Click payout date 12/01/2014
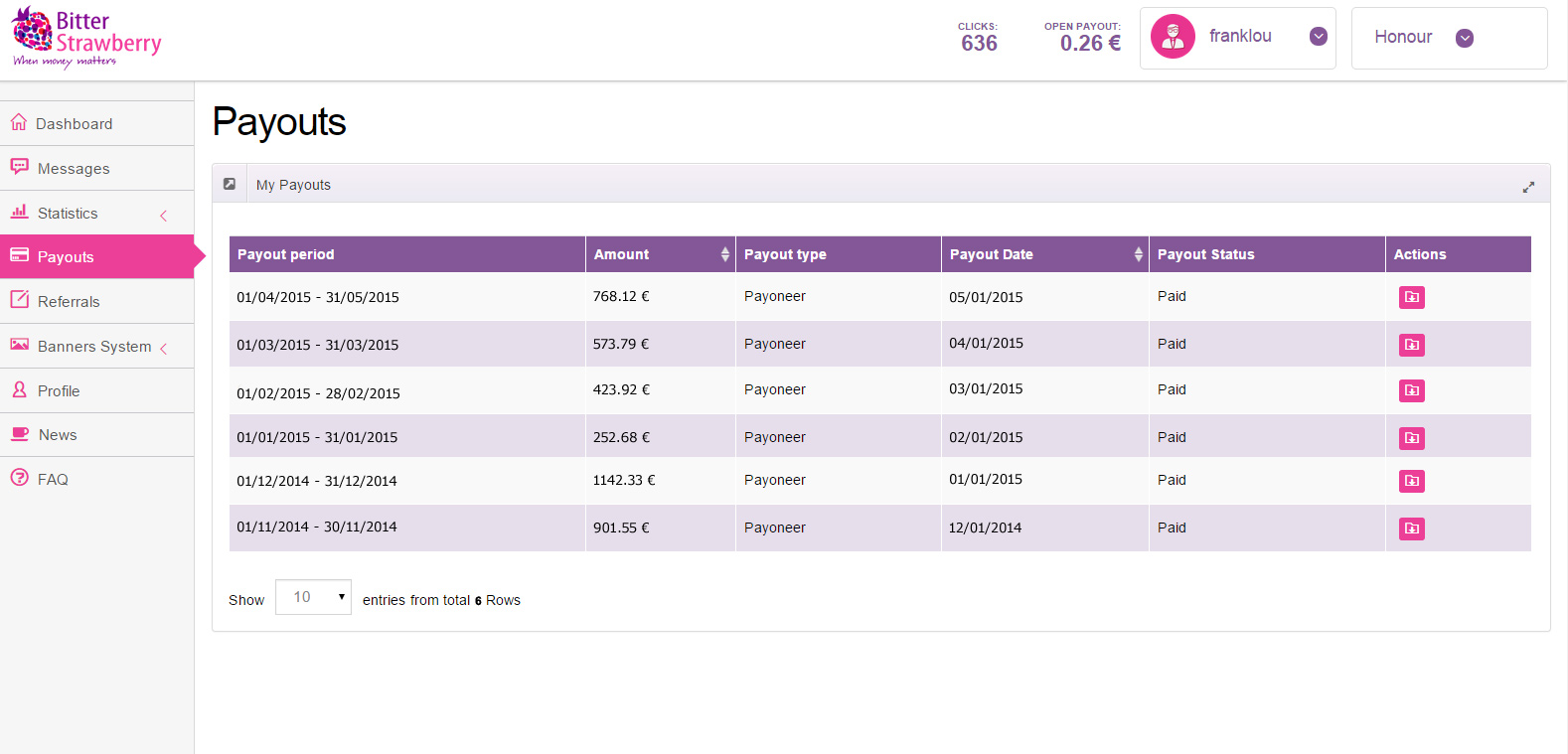Viewport: 1568px width, 754px height. coord(985,528)
